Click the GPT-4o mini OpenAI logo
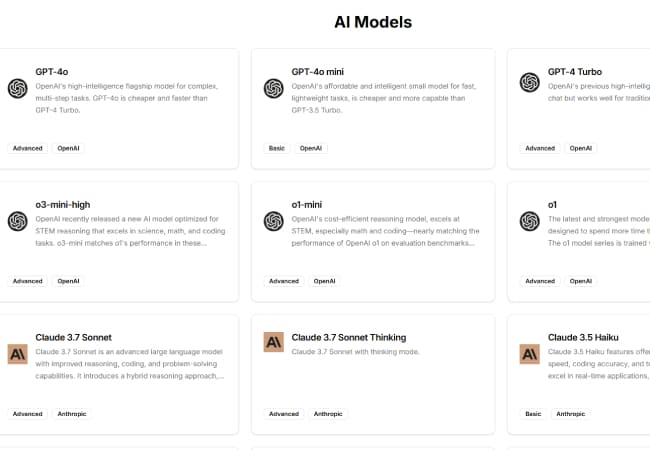The height and width of the screenshot is (450, 650). pos(273,89)
